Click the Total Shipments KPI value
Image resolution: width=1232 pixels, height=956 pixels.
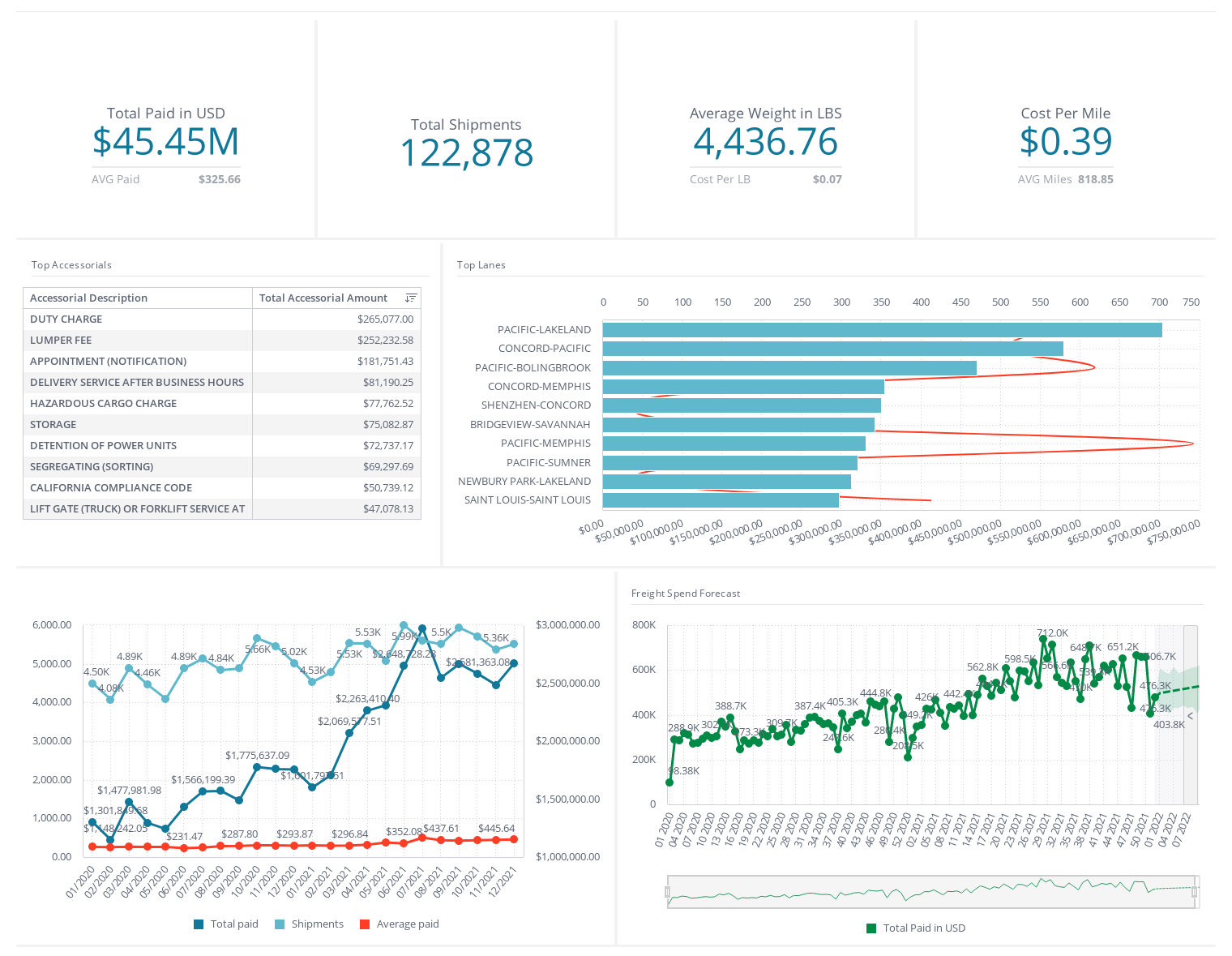(x=466, y=152)
